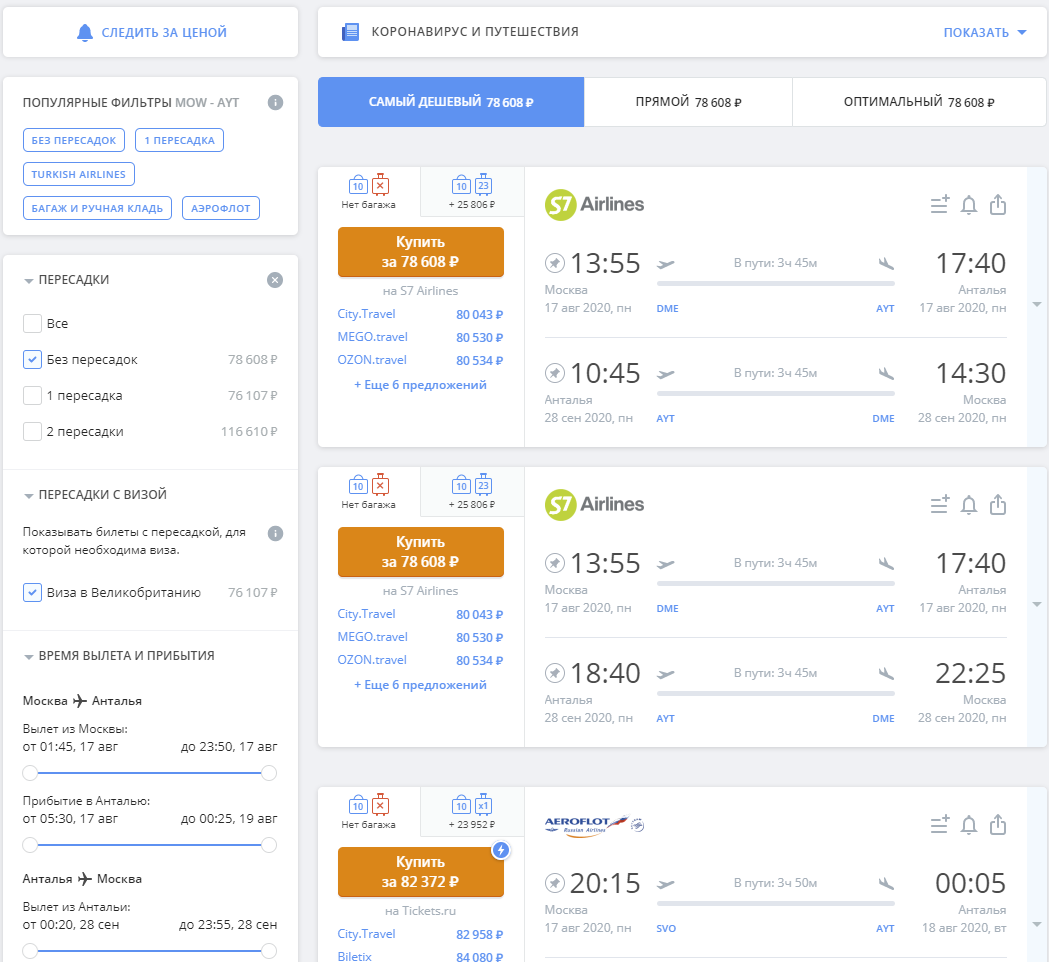1049x962 pixels.
Task: Expand Aeroflot ticket details arrow
Action: point(1037,925)
